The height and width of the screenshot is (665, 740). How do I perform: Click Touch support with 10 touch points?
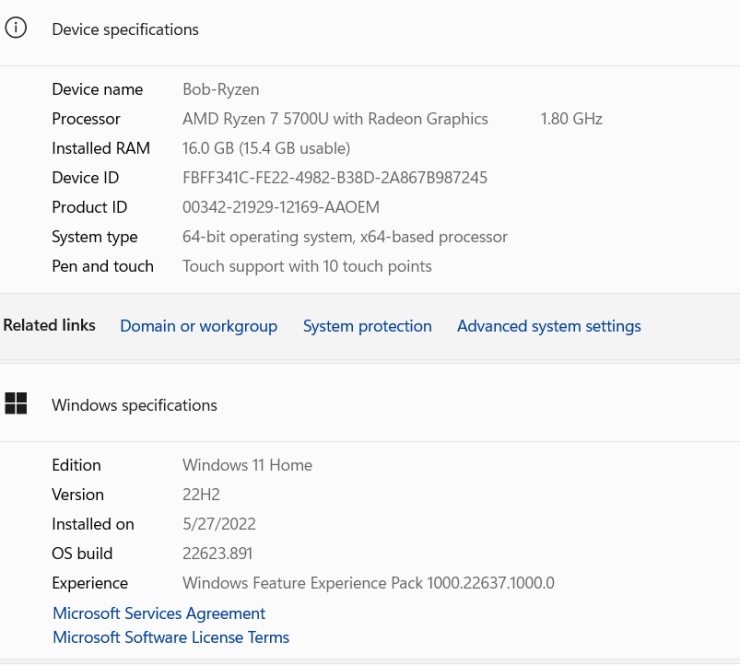307,266
